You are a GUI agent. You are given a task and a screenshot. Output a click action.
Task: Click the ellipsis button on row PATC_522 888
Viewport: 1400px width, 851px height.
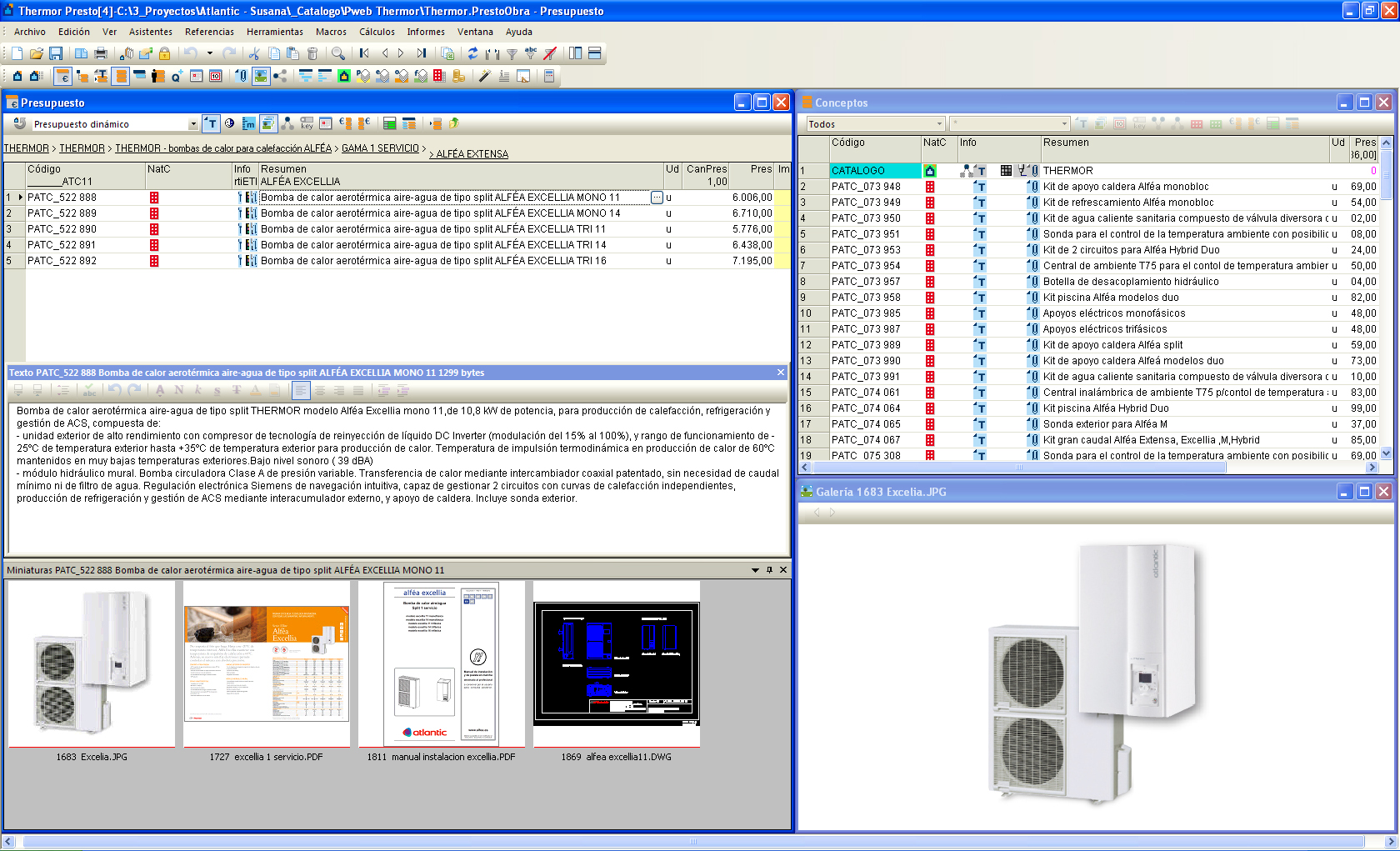pos(657,198)
